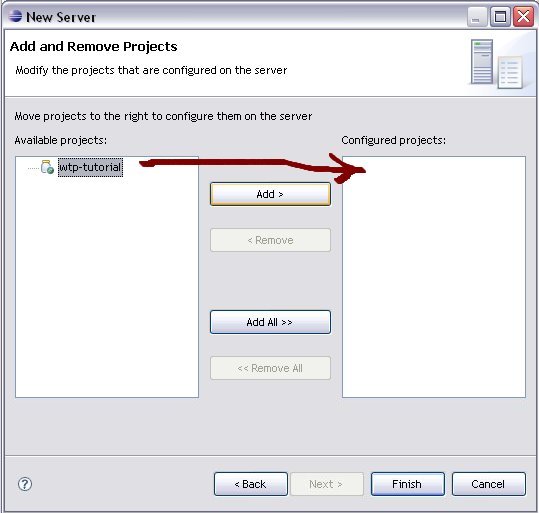
Task: Minimize the New Server dialog
Action: tap(476, 17)
